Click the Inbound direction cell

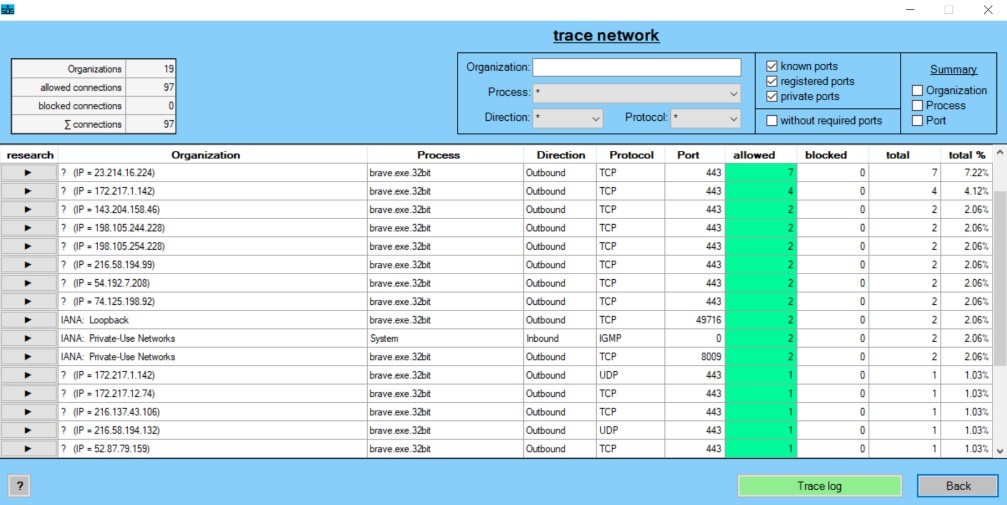point(559,339)
